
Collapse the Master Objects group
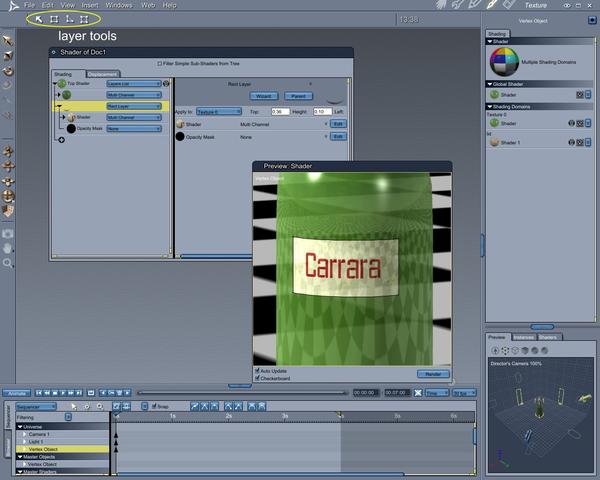(20, 457)
